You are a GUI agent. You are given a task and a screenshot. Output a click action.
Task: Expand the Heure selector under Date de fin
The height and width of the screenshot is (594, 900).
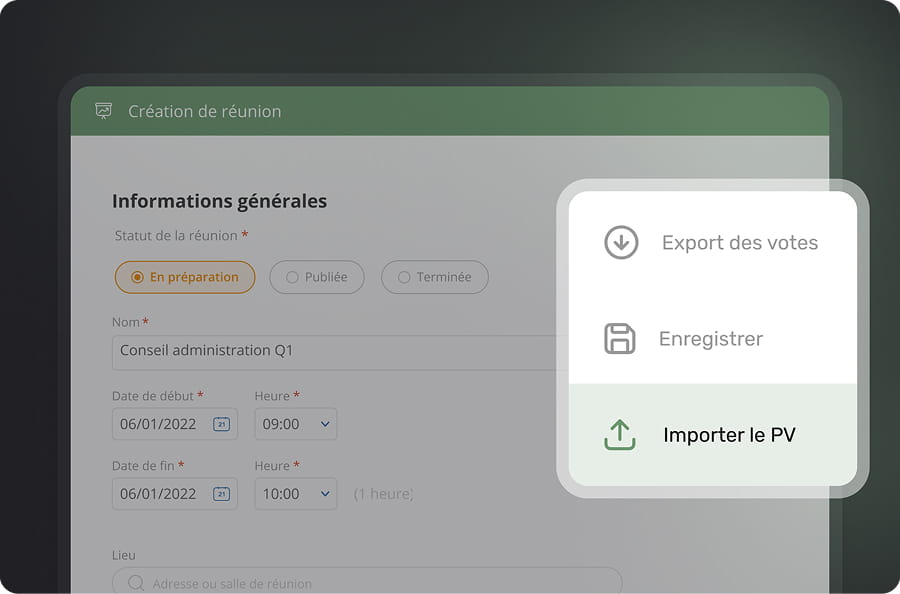tap(325, 494)
